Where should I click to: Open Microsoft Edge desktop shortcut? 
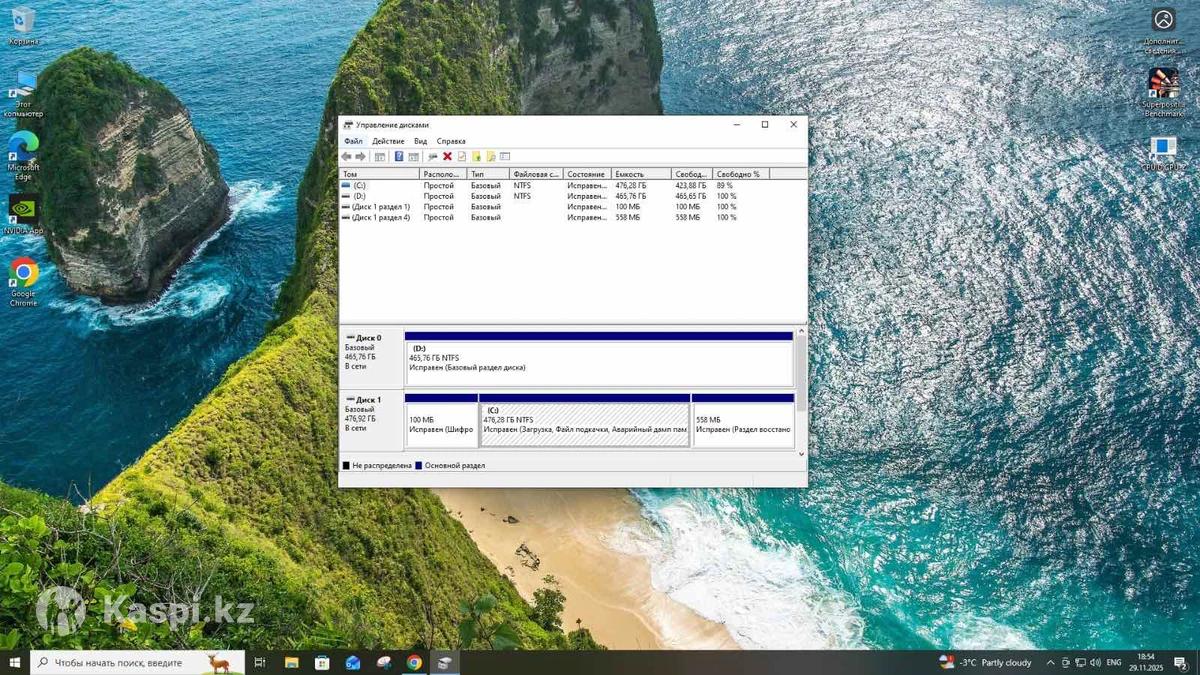pyautogui.click(x=23, y=147)
